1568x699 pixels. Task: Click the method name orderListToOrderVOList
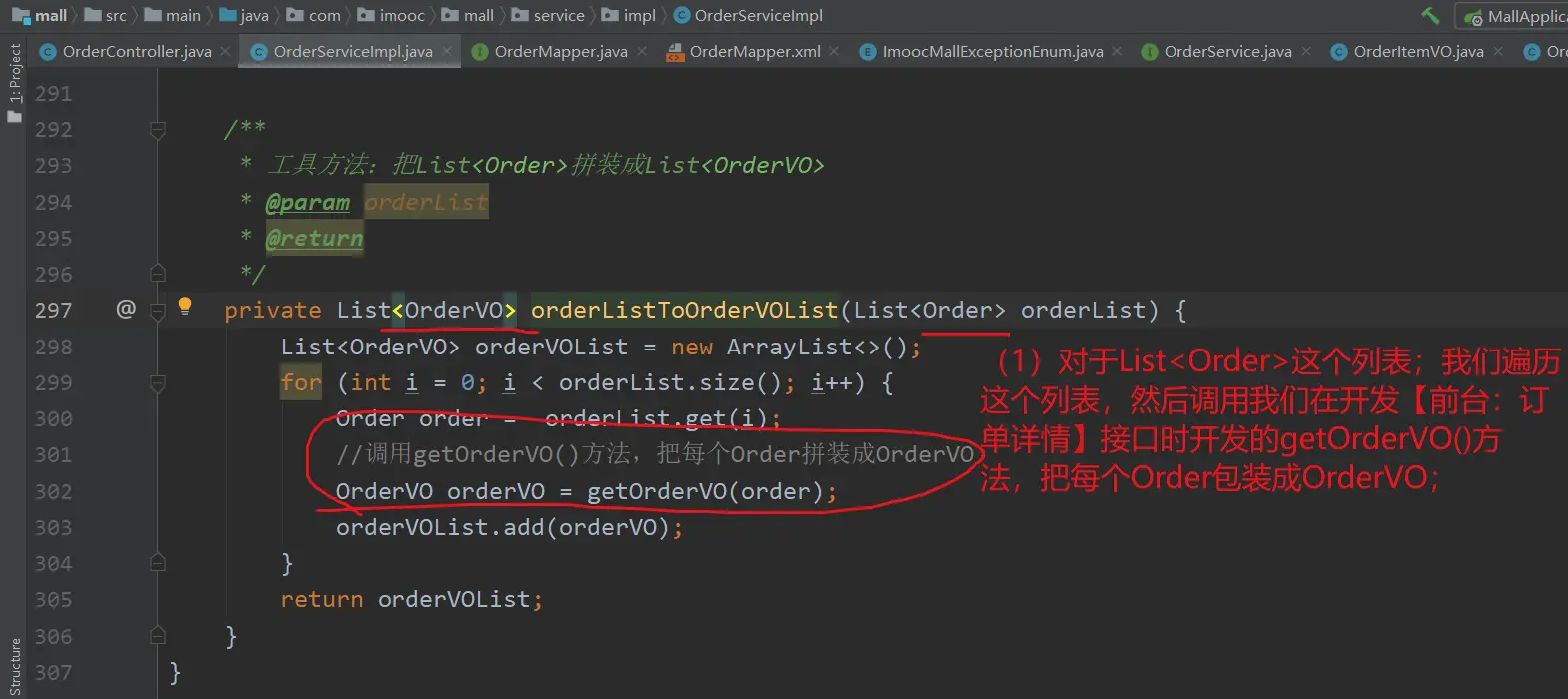coord(684,311)
